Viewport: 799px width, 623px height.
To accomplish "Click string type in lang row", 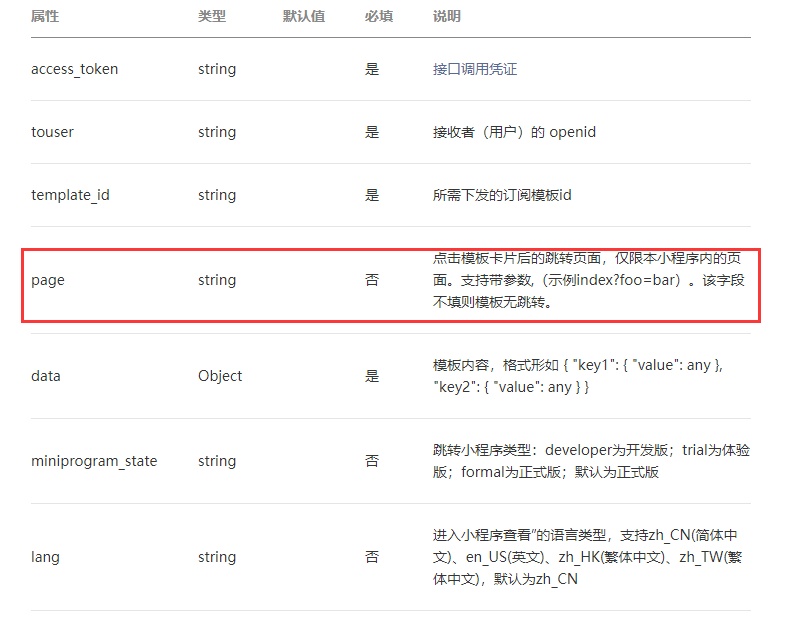I will (217, 557).
